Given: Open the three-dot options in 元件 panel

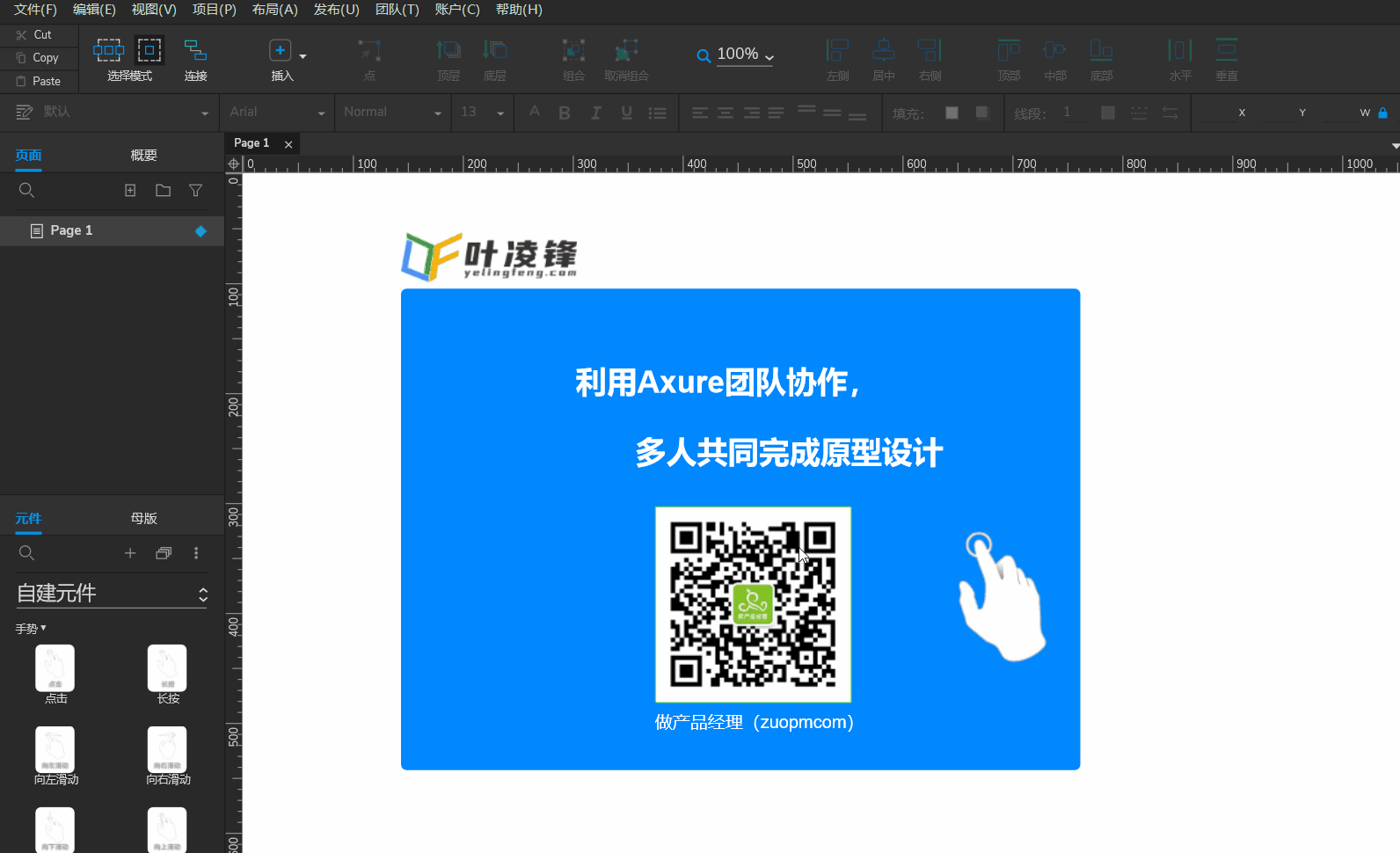Looking at the screenshot, I should [x=196, y=552].
